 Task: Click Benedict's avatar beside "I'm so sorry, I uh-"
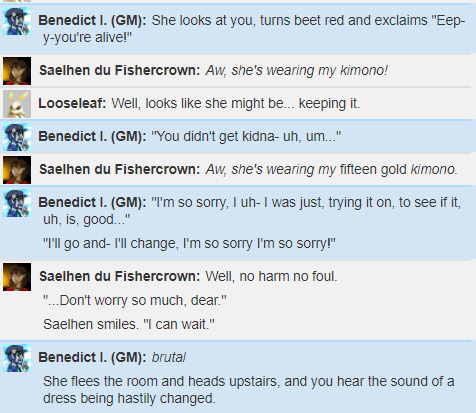[x=17, y=203]
